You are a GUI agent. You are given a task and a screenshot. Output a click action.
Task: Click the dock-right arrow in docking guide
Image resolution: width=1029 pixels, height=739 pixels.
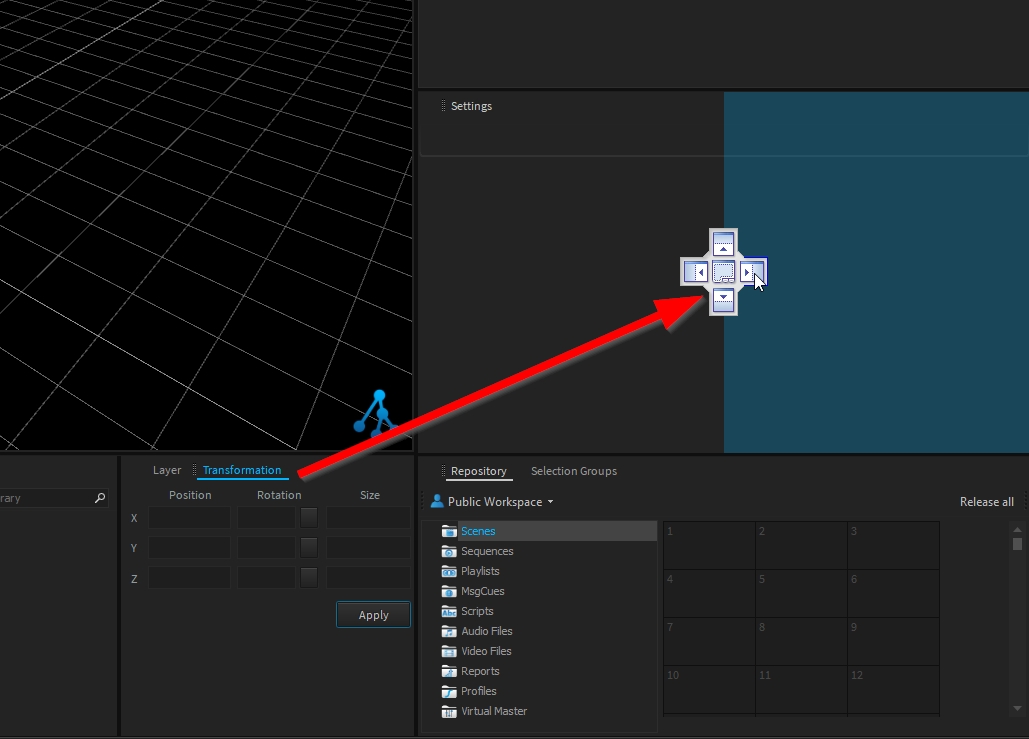(752, 272)
